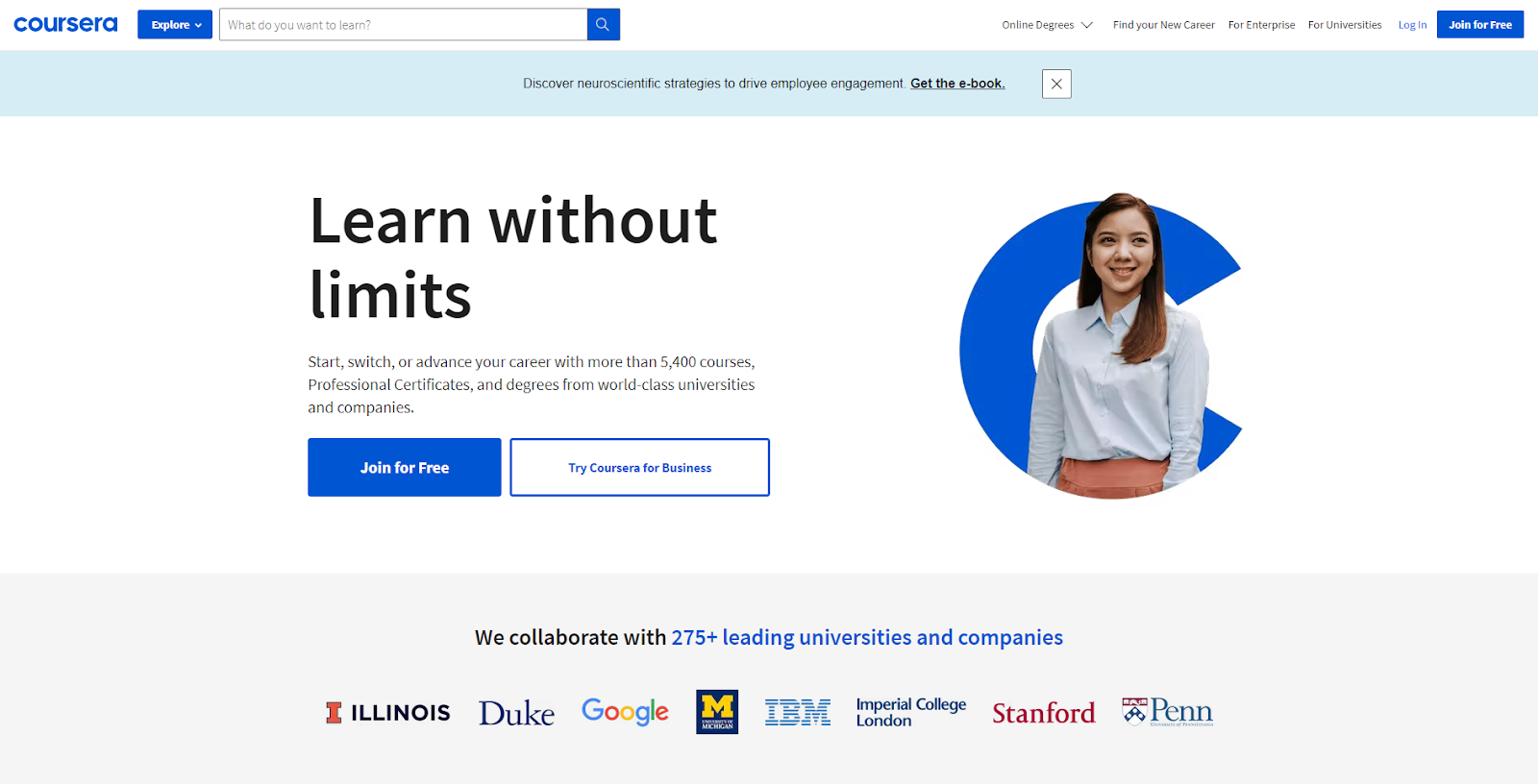Click the 'Start, switch, or advance your career' paragraph
Screen dimensions: 1538x784
532,384
